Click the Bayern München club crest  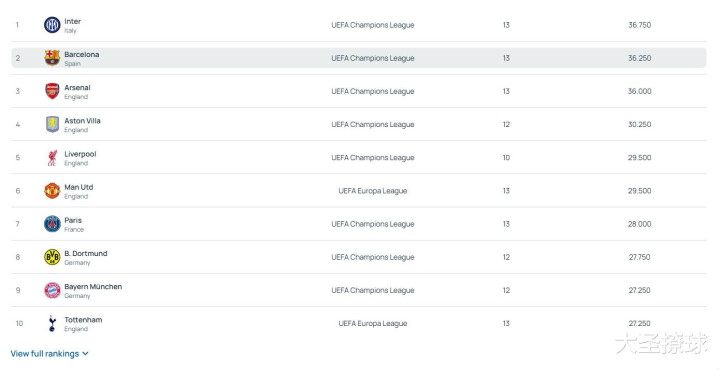52,290
